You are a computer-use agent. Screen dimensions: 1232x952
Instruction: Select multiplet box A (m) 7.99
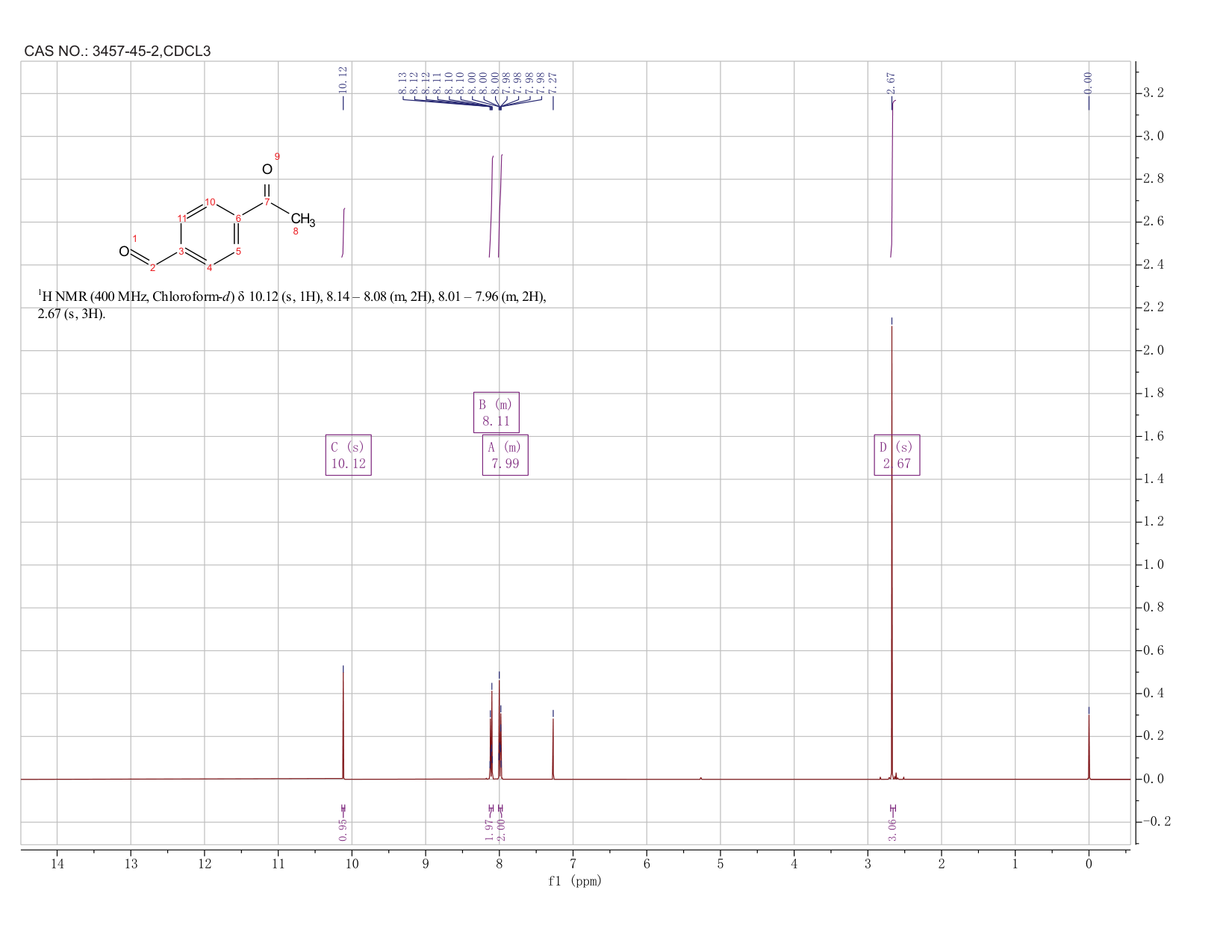click(505, 455)
